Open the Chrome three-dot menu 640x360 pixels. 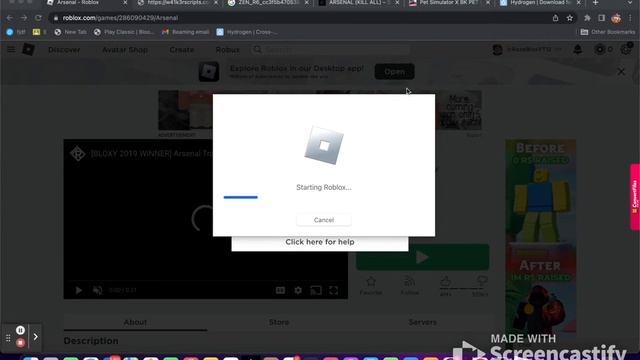tap(631, 18)
